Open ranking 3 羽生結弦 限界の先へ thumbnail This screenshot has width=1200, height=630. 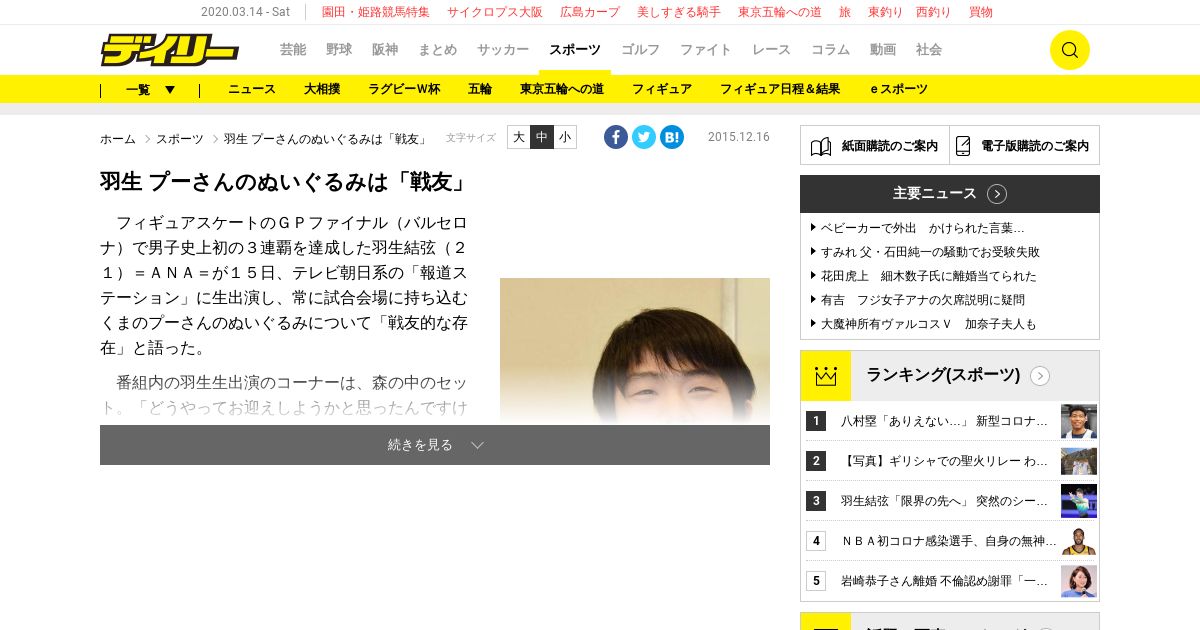[x=1079, y=501]
